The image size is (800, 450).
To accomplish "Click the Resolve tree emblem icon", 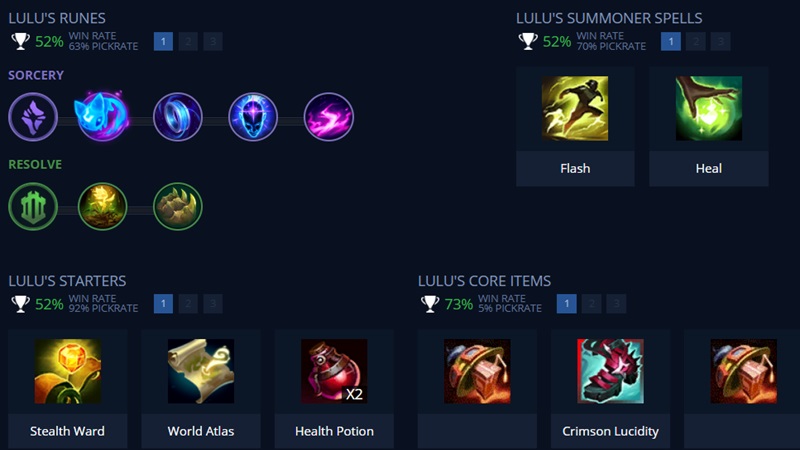I will point(33,207).
